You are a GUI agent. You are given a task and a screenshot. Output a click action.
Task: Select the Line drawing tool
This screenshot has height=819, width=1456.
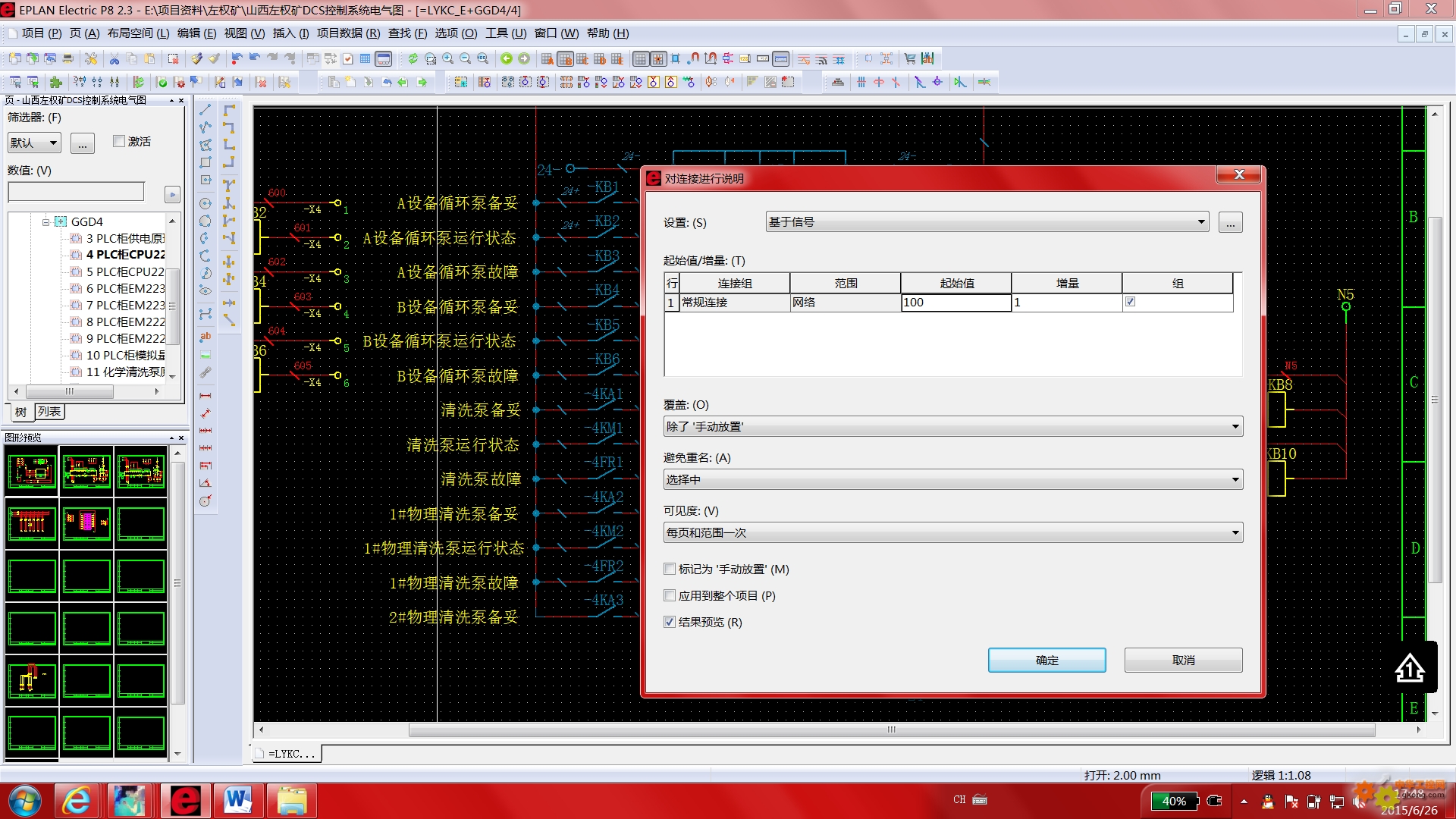[x=206, y=111]
